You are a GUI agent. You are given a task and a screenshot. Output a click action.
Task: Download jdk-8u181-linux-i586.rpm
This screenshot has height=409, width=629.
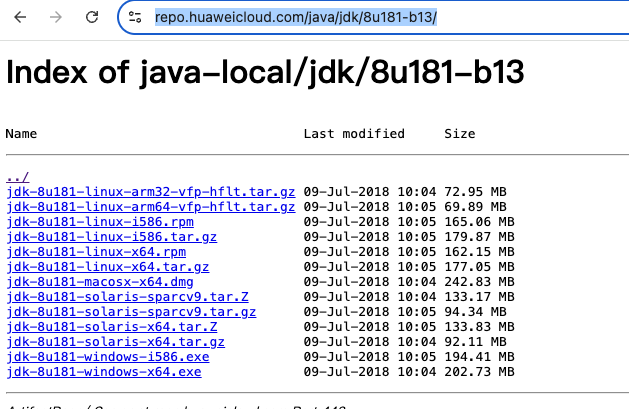tap(100, 222)
